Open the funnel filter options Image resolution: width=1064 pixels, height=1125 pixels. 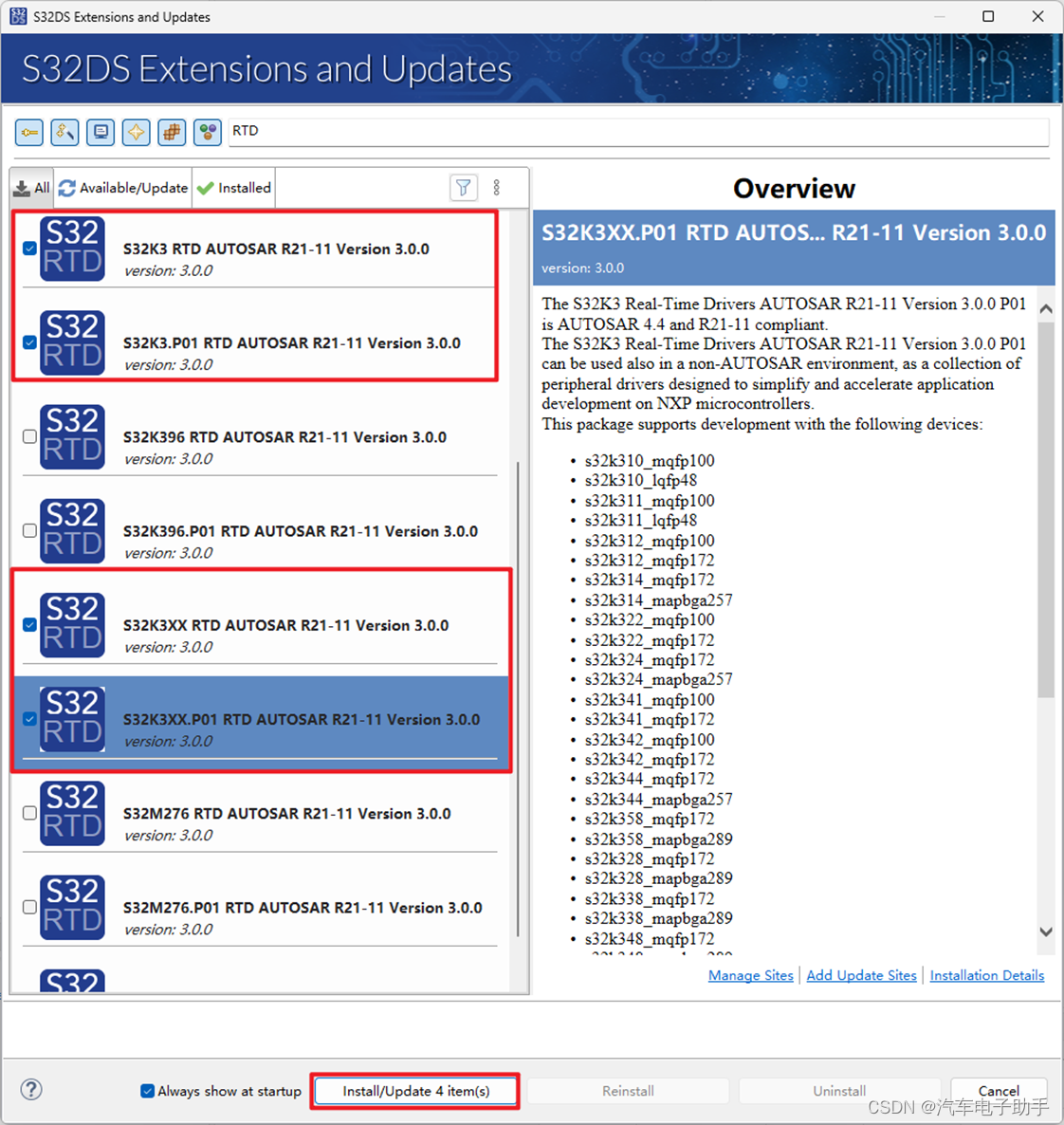click(x=464, y=188)
